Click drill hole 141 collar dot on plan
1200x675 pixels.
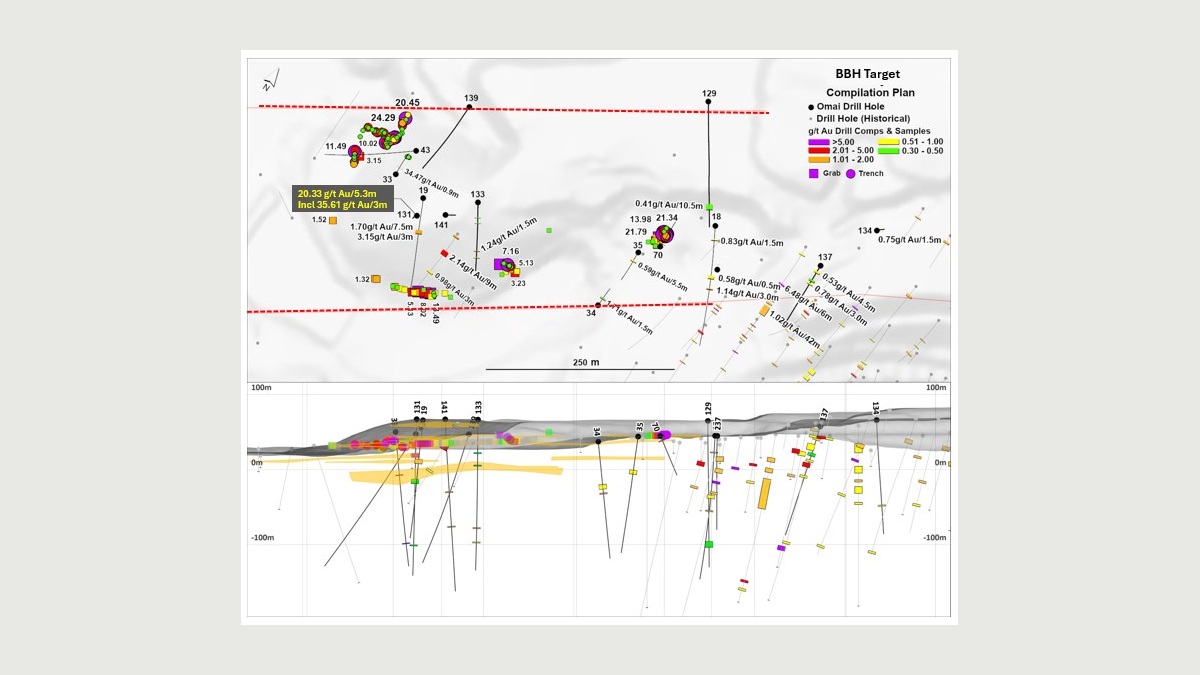click(x=445, y=215)
